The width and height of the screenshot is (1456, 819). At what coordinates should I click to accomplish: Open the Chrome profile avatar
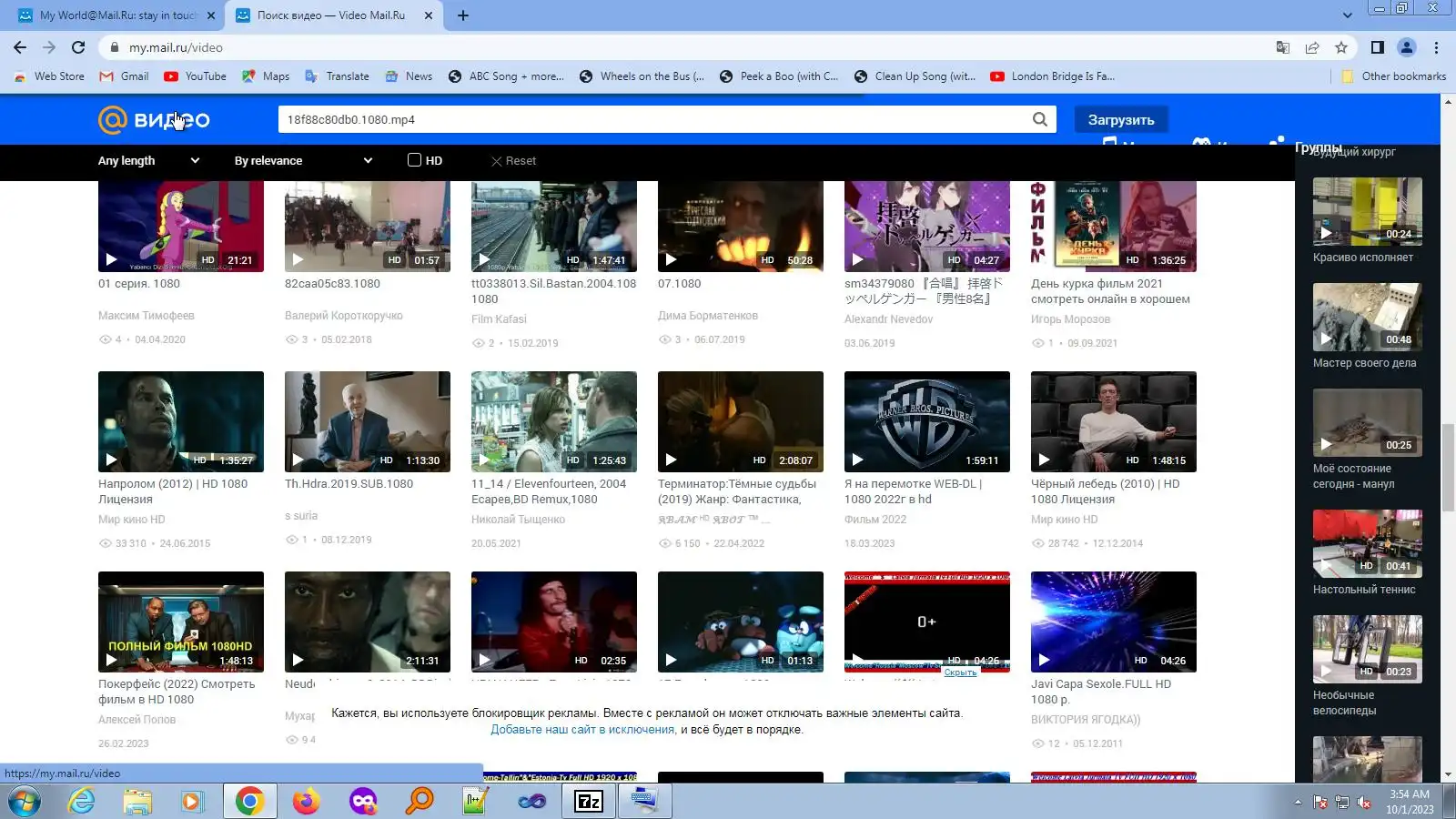tap(1407, 47)
